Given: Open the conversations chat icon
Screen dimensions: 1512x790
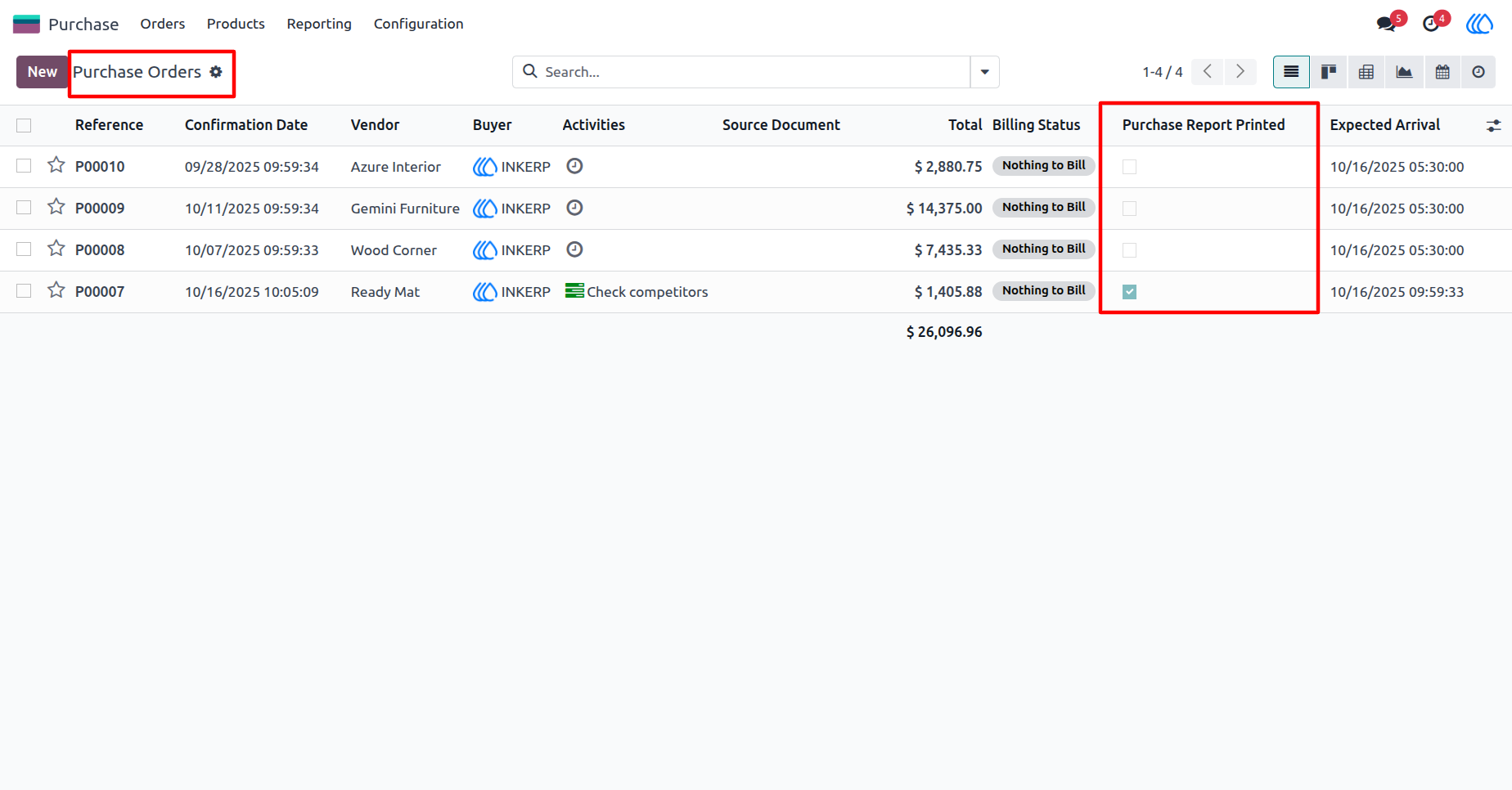Looking at the screenshot, I should [1386, 24].
